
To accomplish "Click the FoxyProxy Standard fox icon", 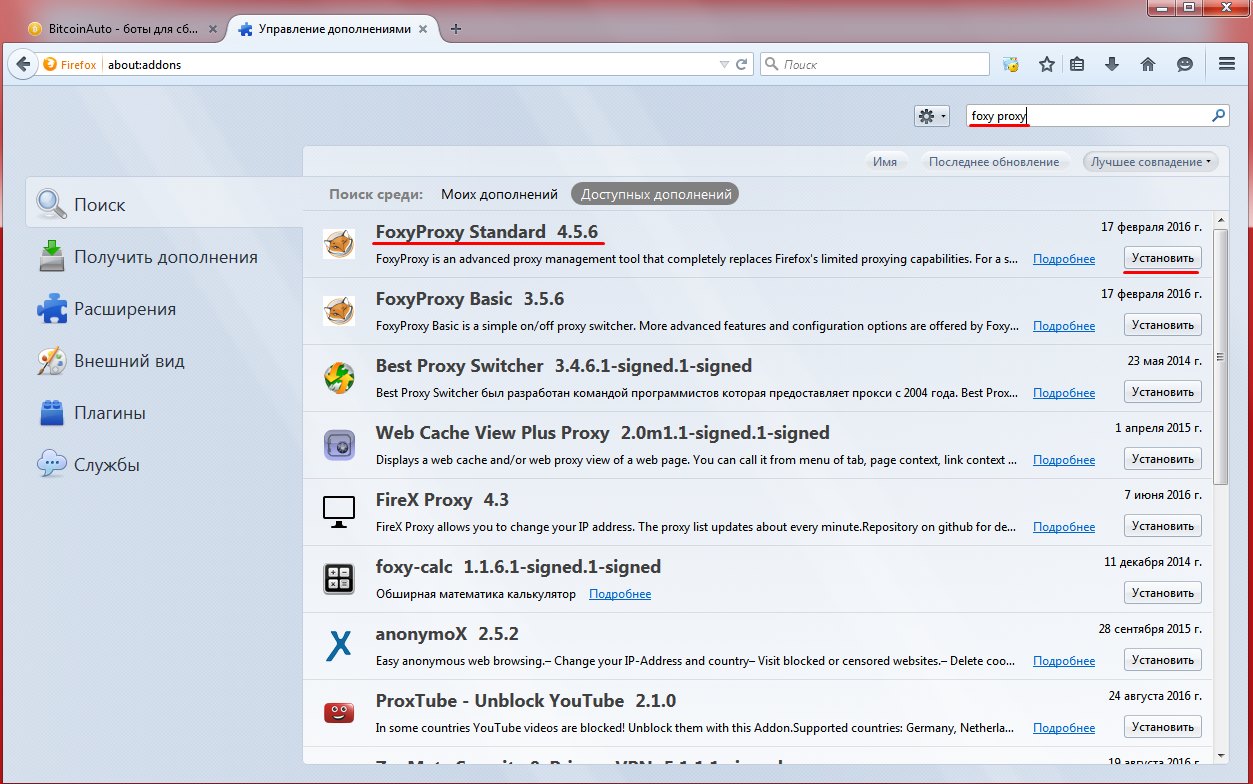I will [x=339, y=244].
